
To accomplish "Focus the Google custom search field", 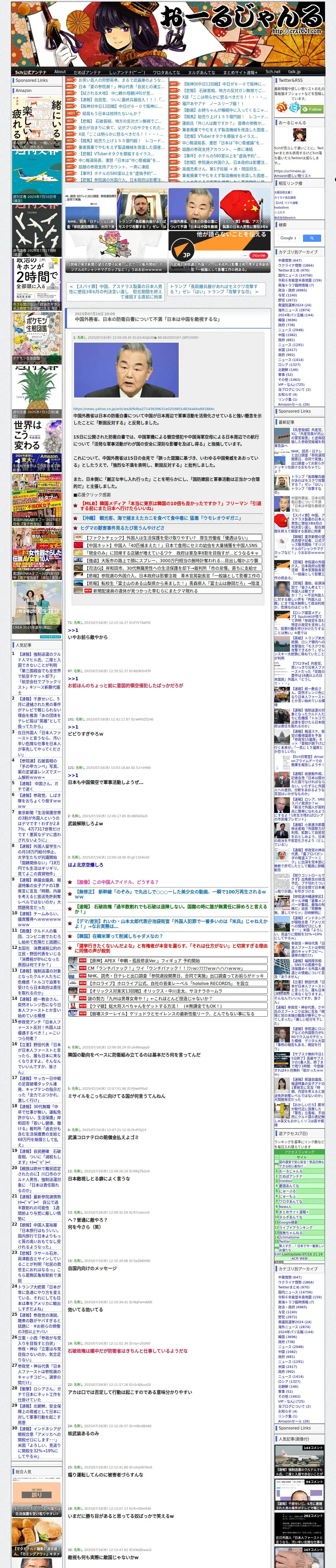I will click(288, 238).
